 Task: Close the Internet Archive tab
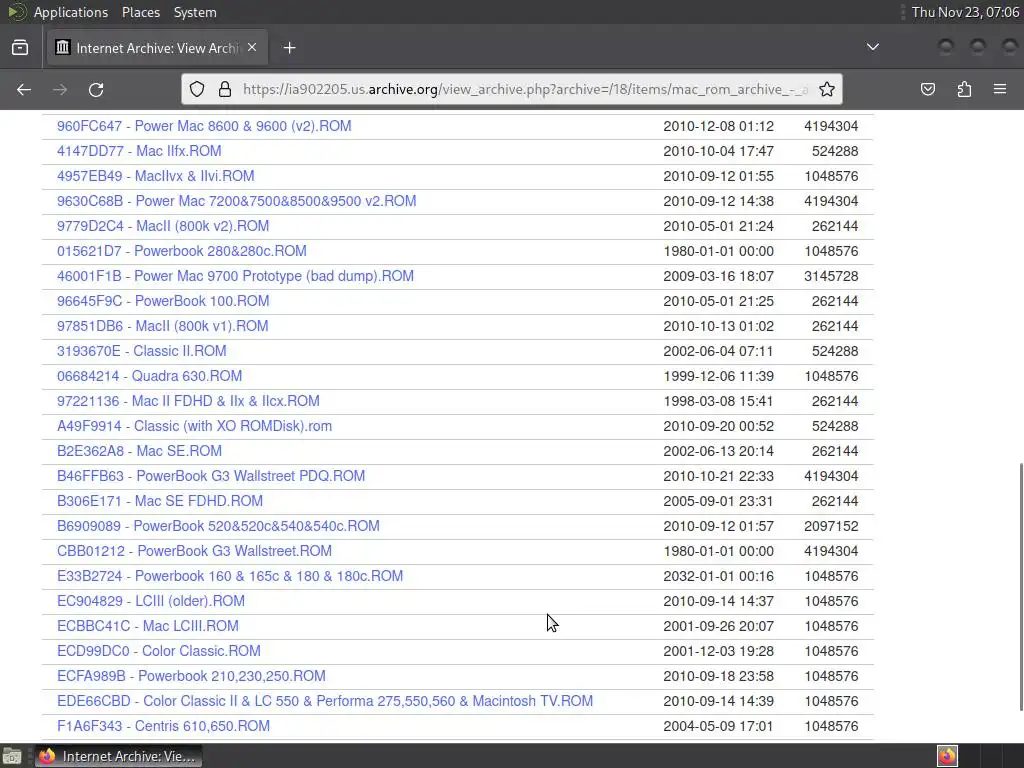click(252, 47)
